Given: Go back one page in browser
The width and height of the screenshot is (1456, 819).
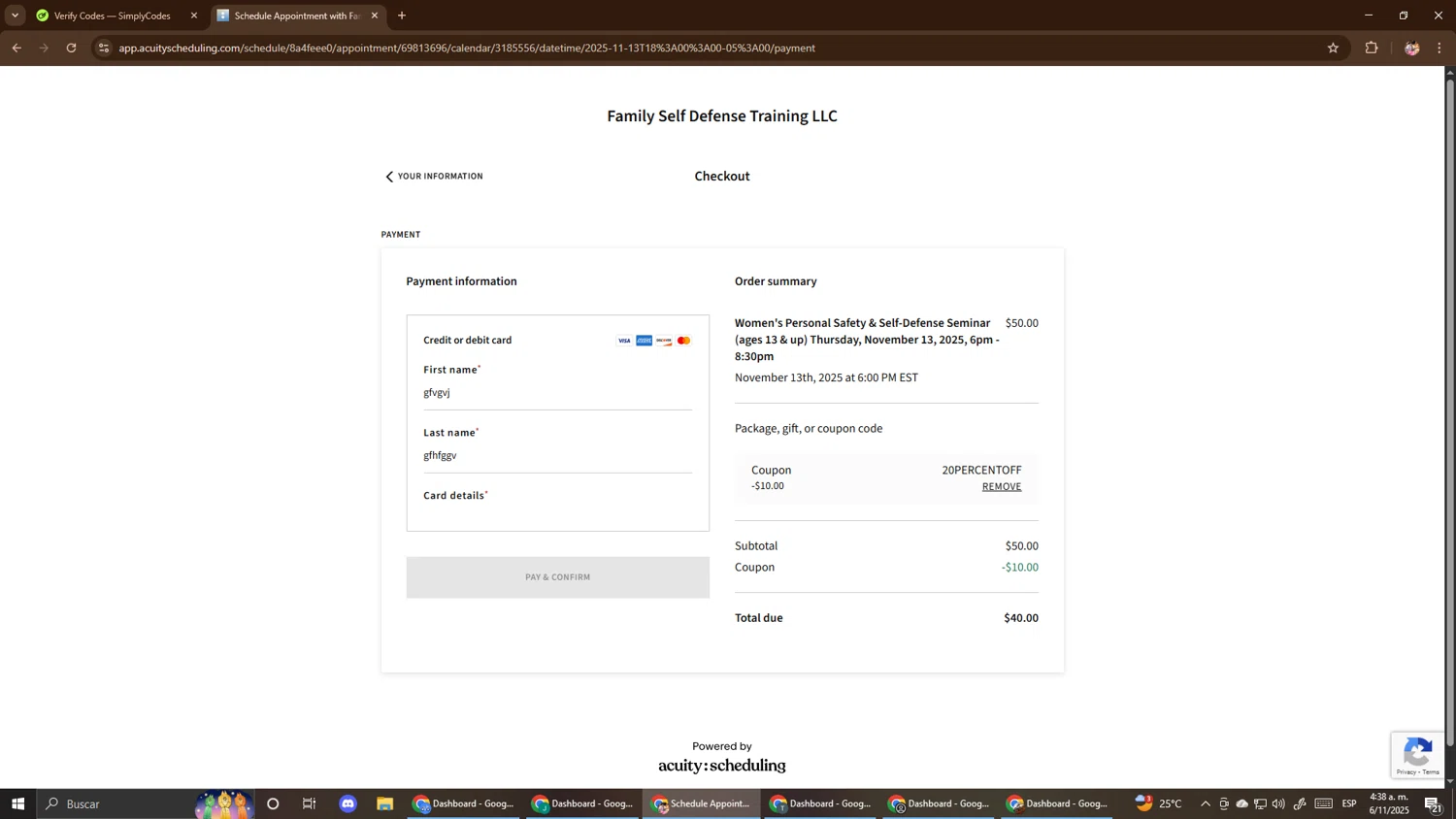Looking at the screenshot, I should pos(17,48).
